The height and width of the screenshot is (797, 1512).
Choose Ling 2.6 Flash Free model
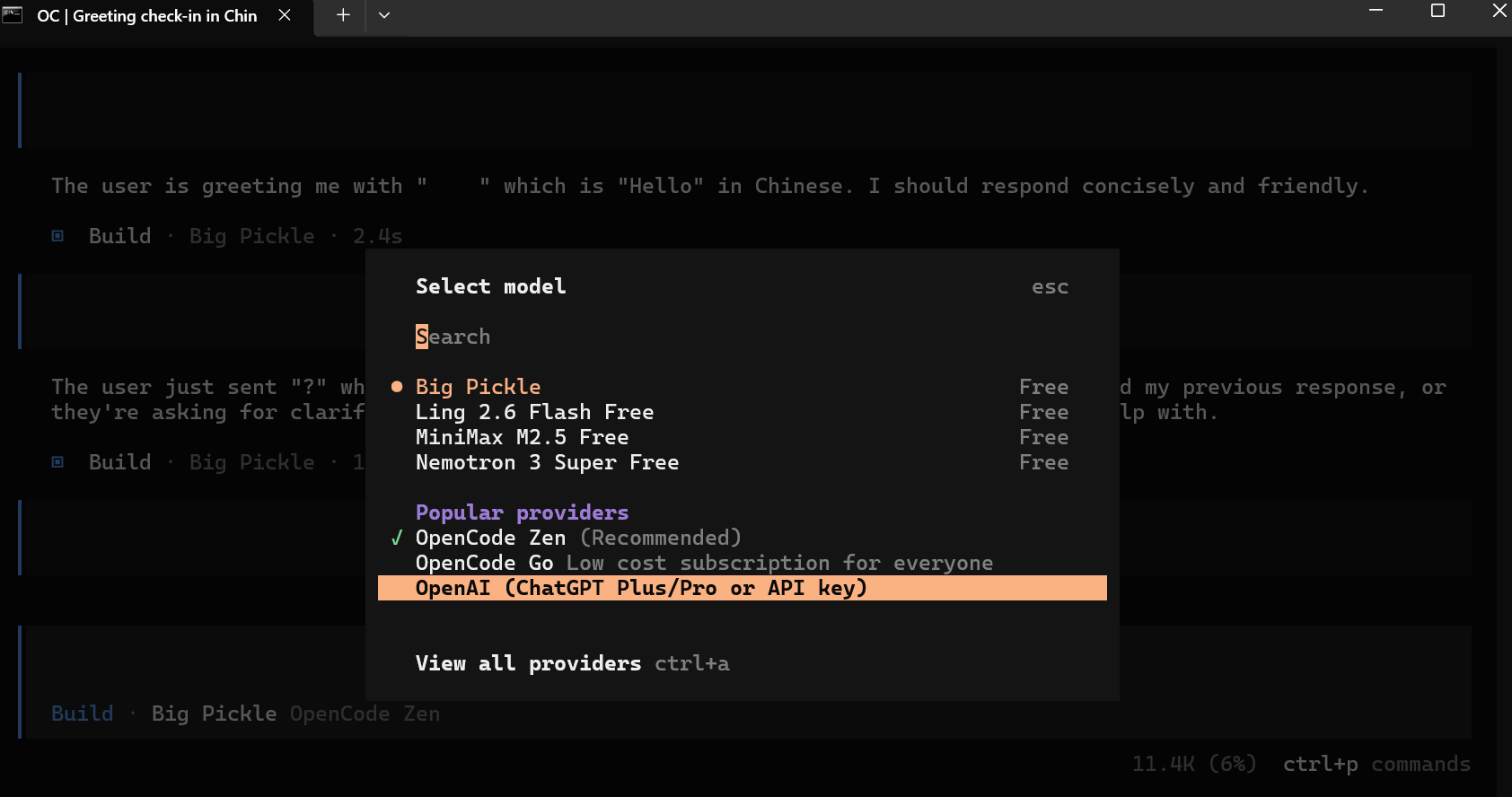pyautogui.click(x=743, y=412)
